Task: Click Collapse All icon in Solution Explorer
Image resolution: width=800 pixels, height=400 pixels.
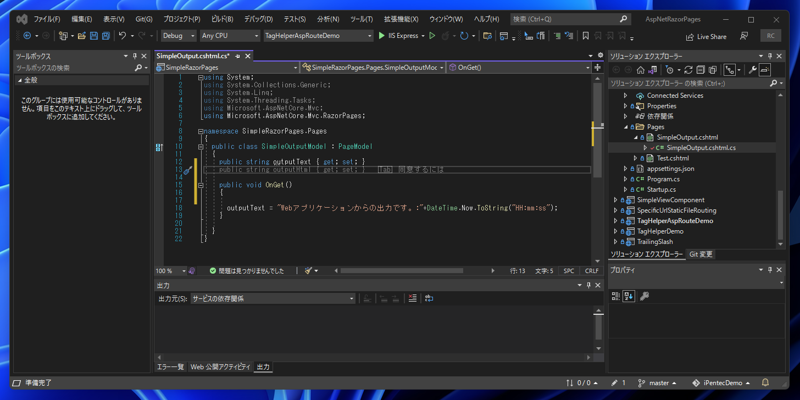Action: click(701, 70)
